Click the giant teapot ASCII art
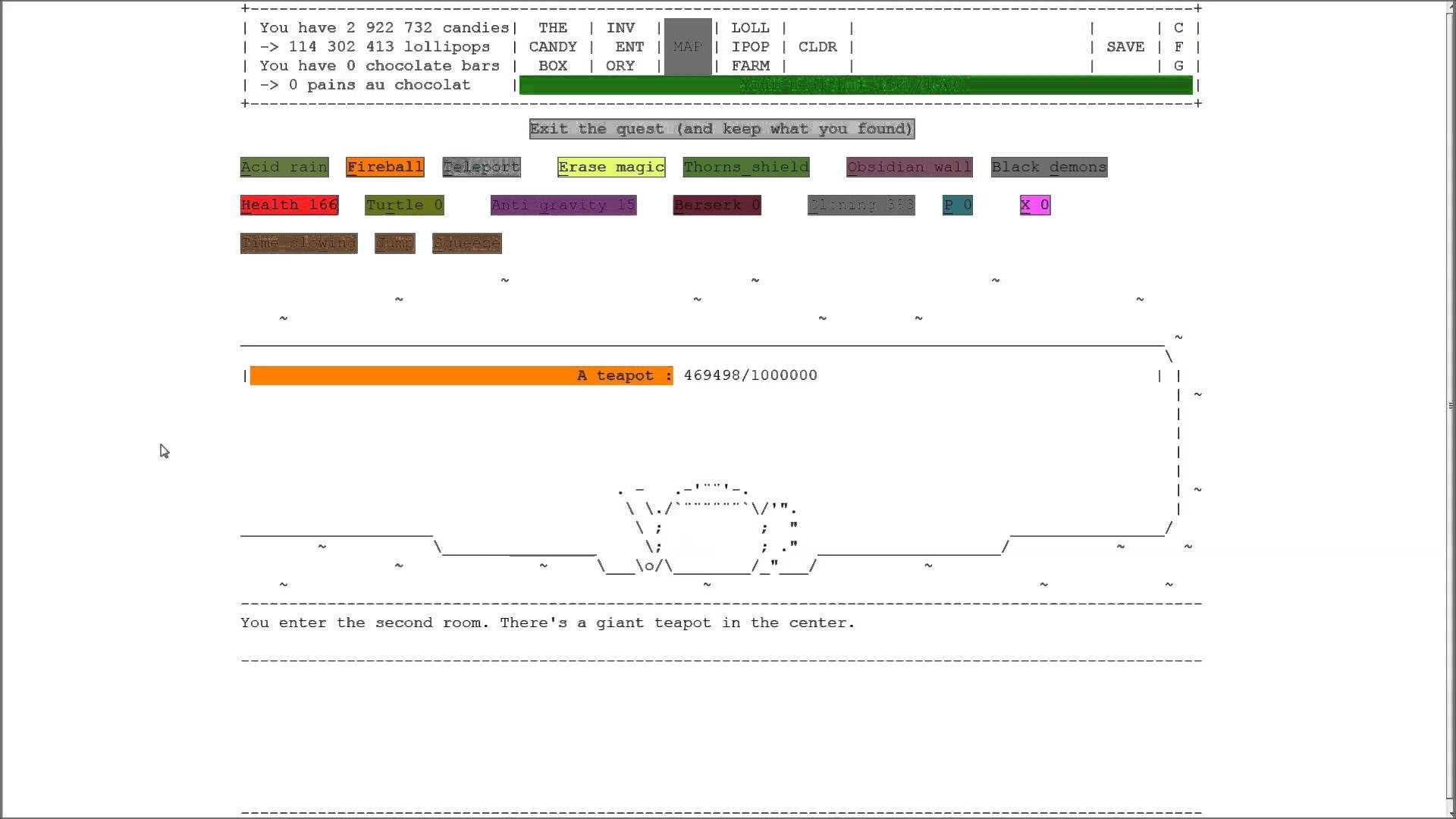This screenshot has width=1456, height=819. coord(708,529)
